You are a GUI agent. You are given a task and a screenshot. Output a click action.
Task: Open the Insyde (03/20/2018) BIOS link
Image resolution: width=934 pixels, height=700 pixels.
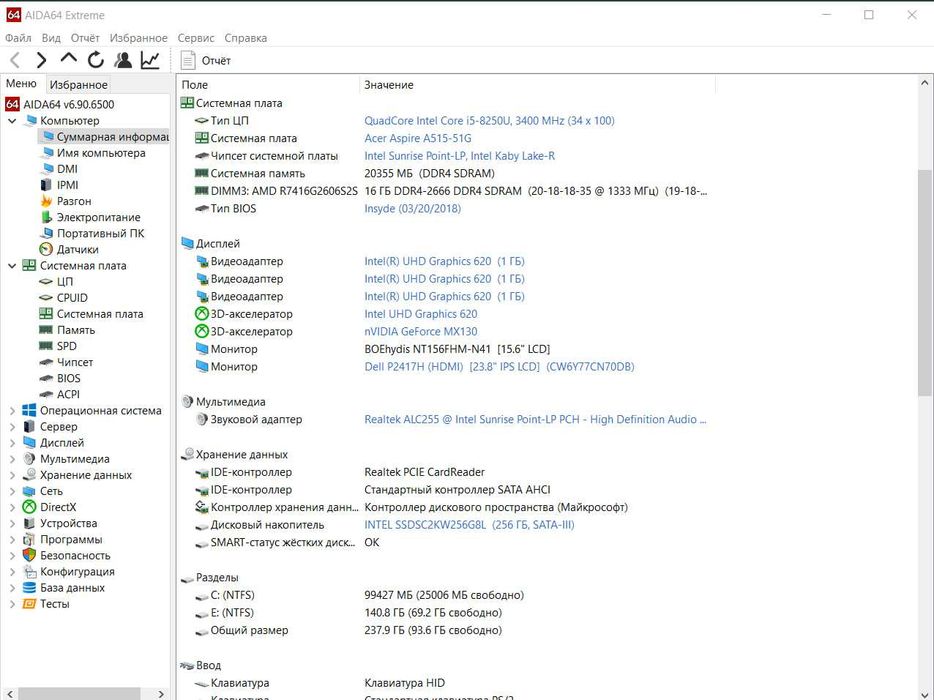(x=412, y=209)
